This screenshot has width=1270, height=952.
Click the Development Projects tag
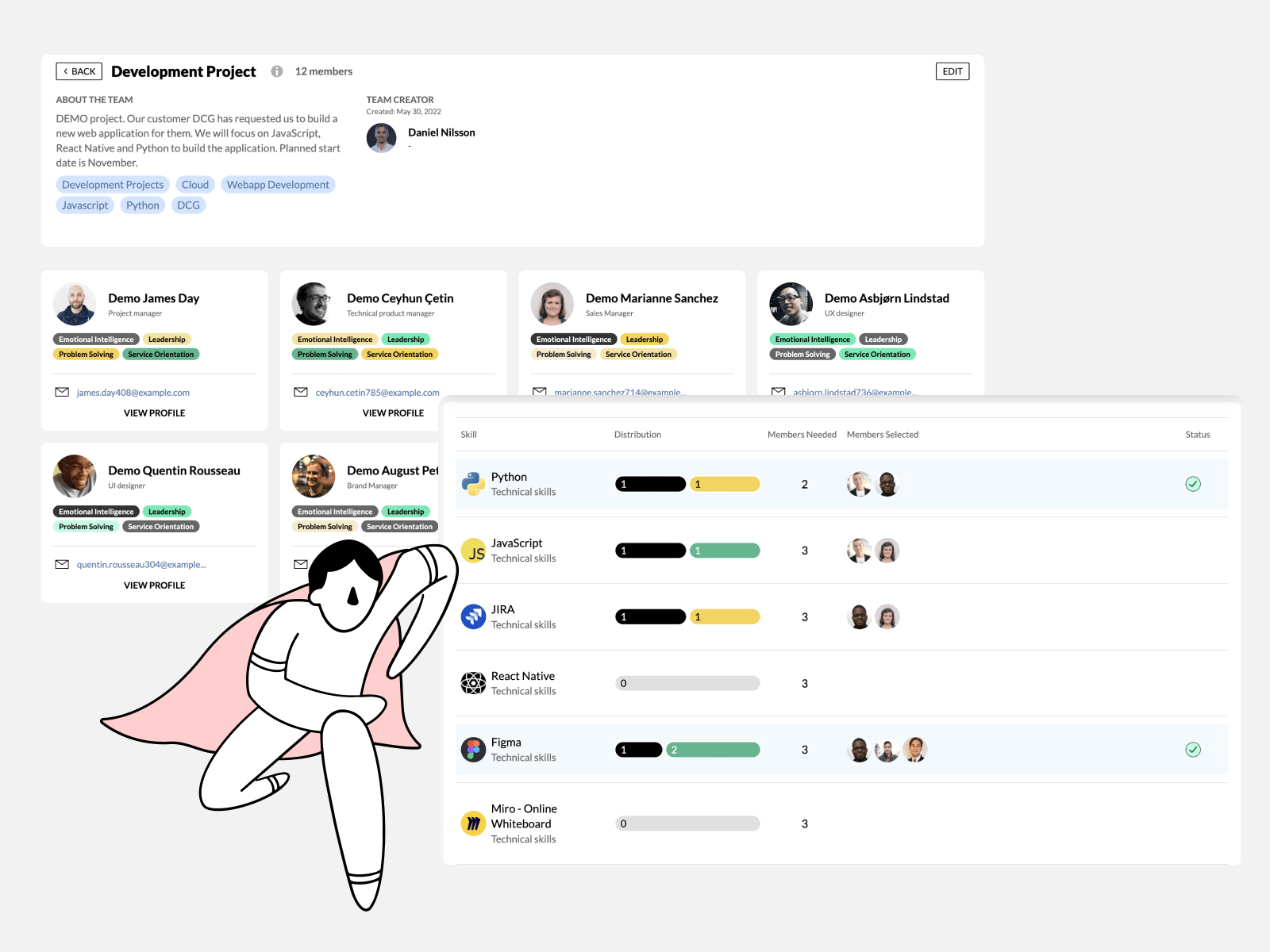pyautogui.click(x=113, y=185)
